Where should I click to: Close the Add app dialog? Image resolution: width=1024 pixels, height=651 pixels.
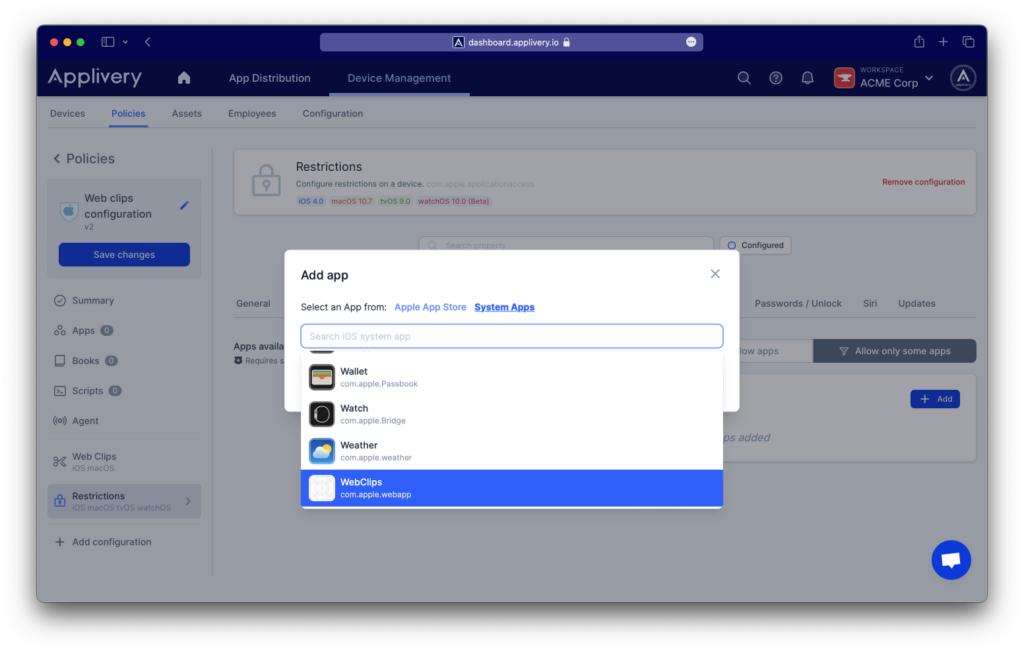click(715, 274)
